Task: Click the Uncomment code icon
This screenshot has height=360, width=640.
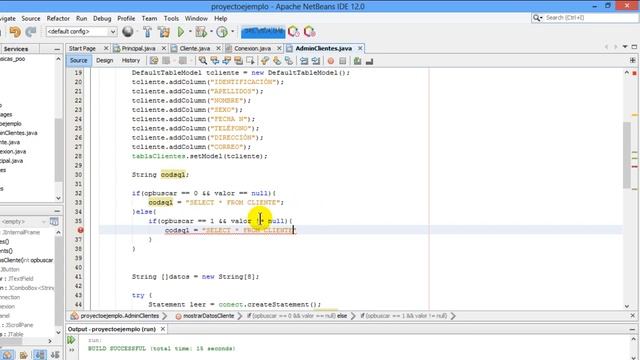Action: (369, 61)
